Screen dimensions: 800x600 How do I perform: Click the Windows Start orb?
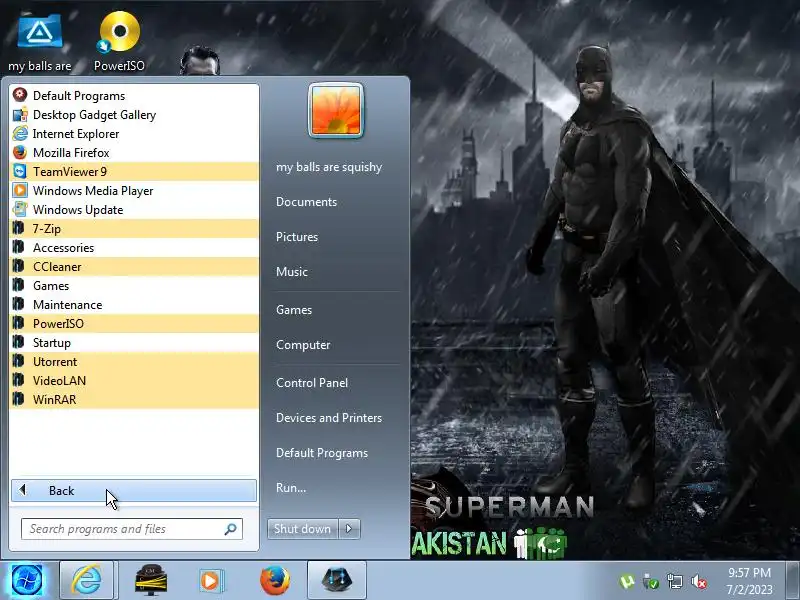pos(27,580)
